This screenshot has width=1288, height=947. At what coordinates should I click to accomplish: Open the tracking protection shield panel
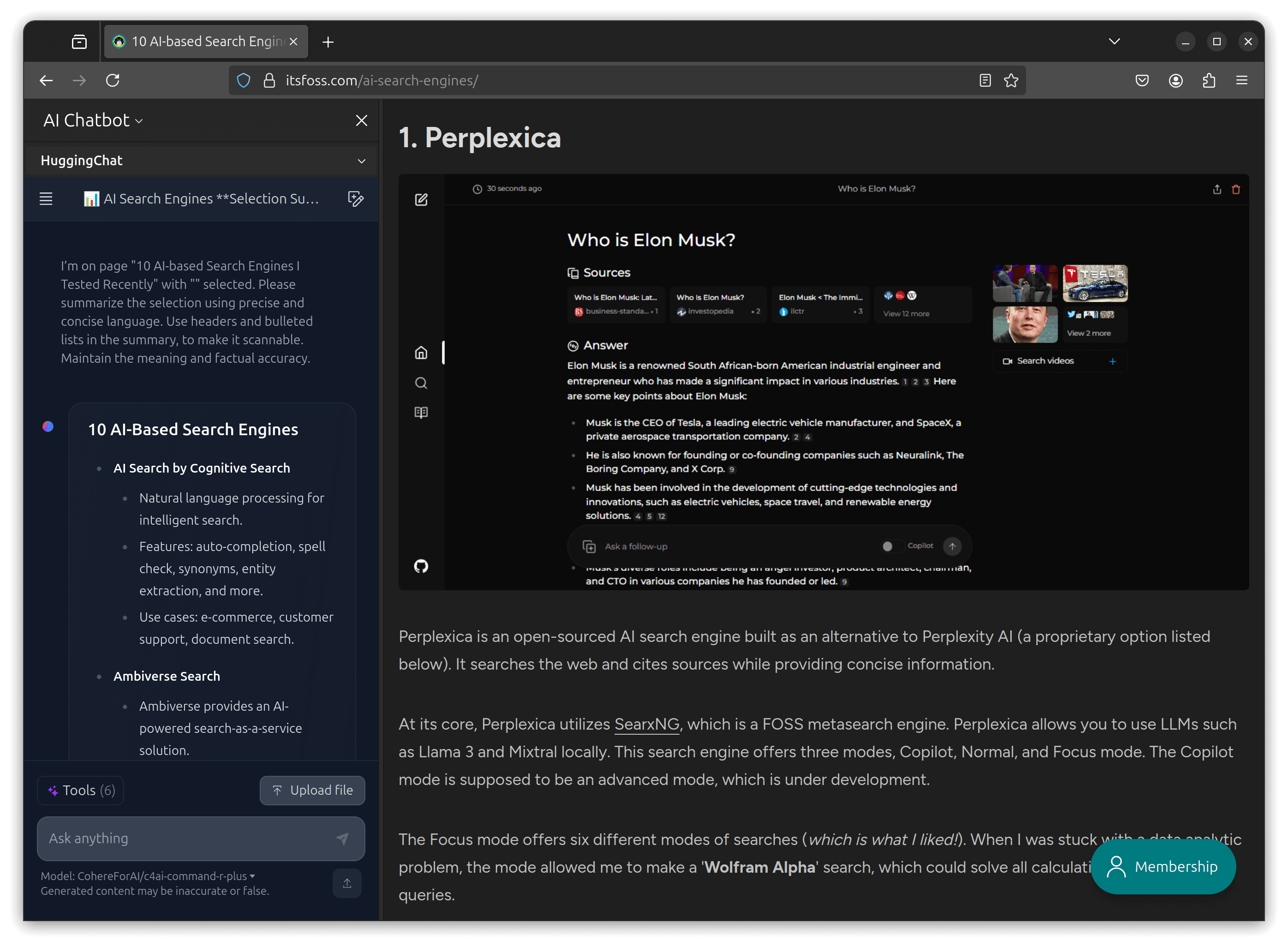point(243,80)
